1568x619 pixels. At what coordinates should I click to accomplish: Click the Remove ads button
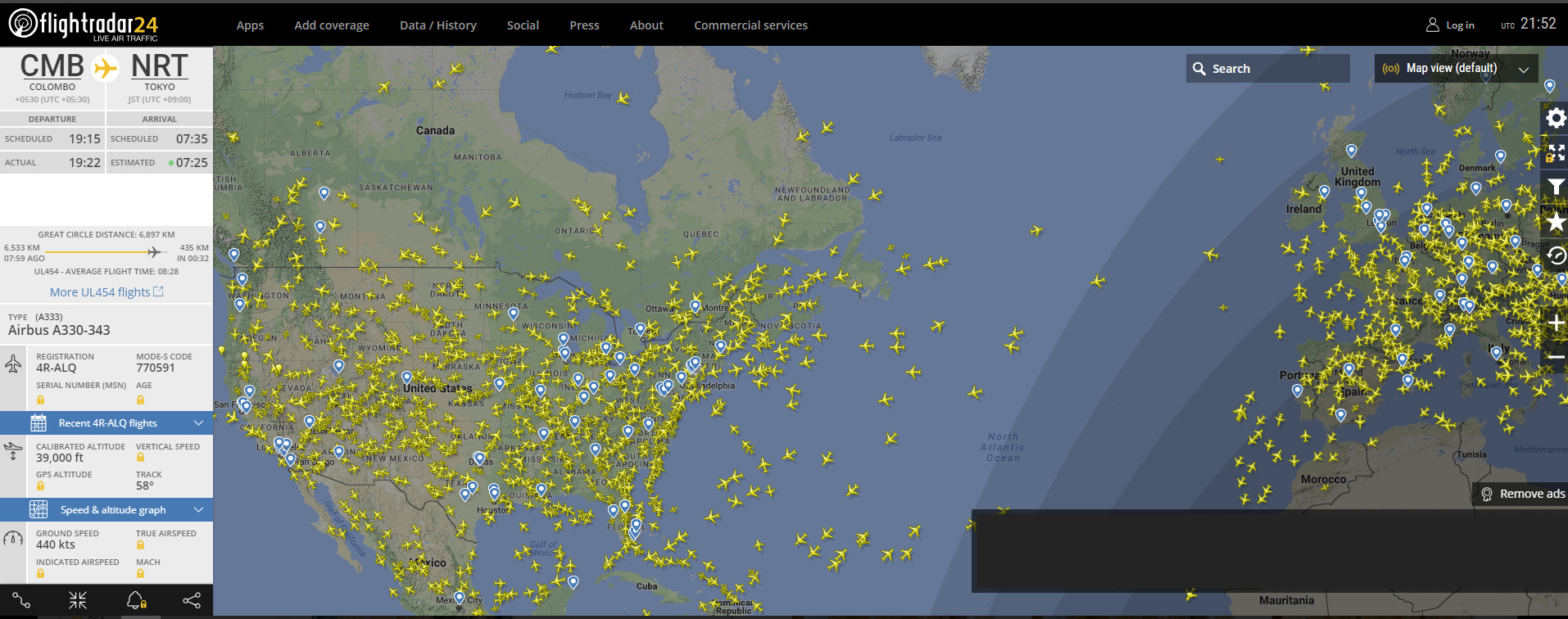pos(1523,494)
